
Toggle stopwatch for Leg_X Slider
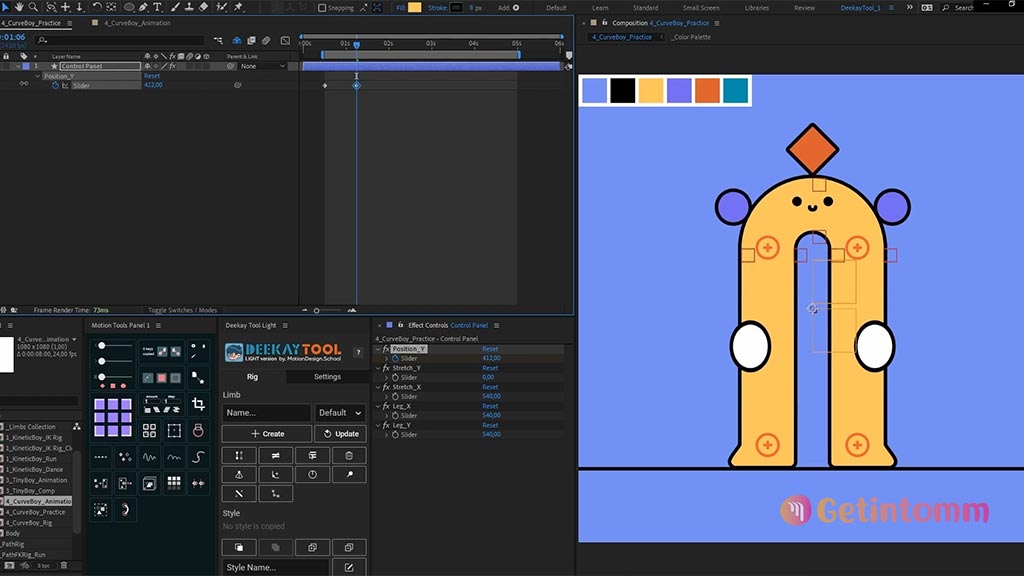coord(395,415)
